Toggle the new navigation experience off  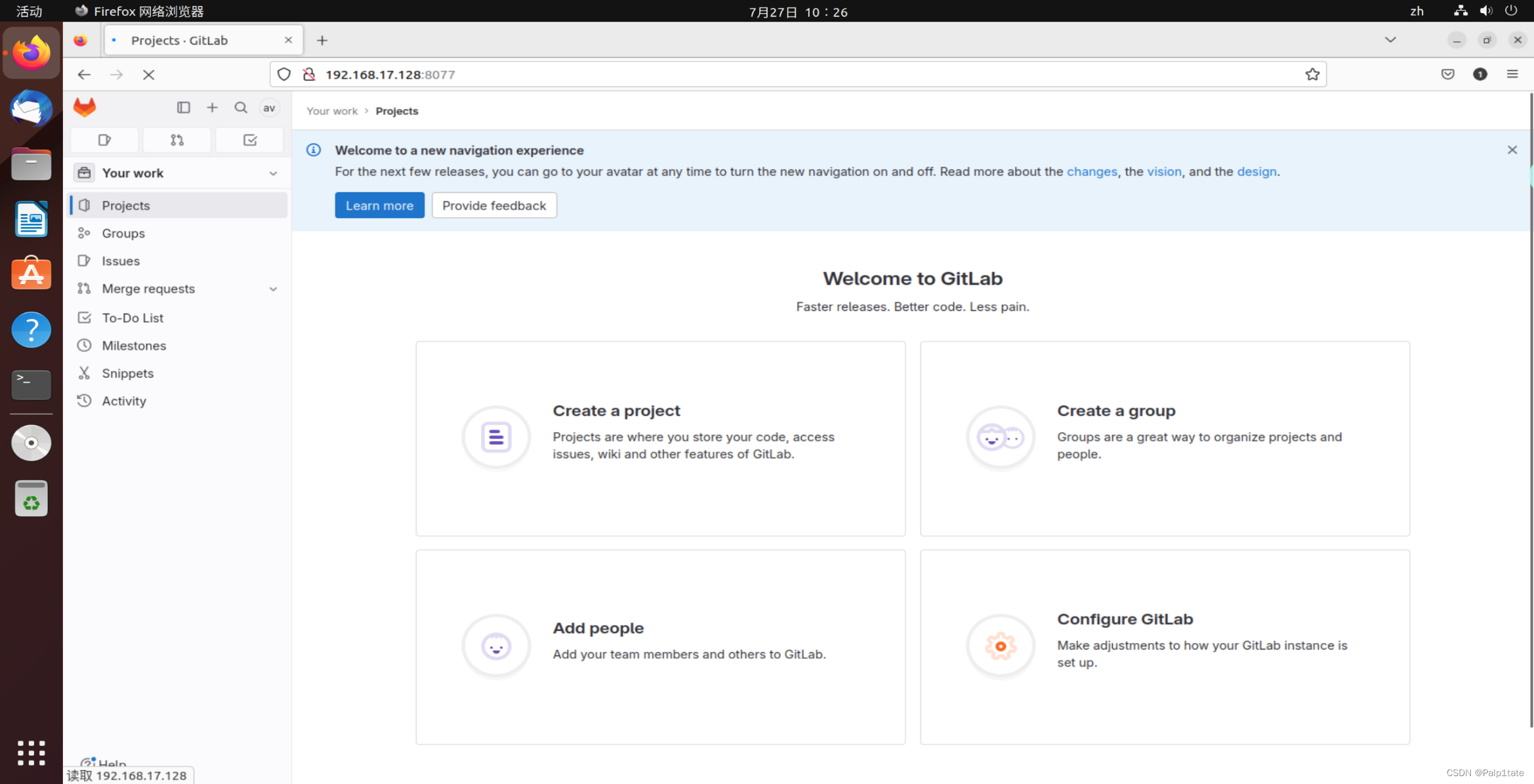(269, 107)
